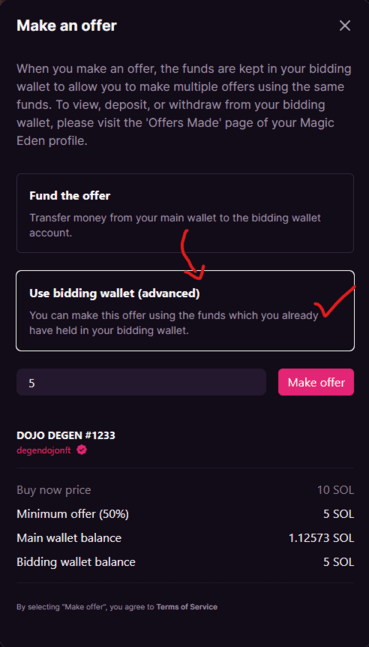369x647 pixels.
Task: Click the Buy now price label
Action: (x=54, y=490)
